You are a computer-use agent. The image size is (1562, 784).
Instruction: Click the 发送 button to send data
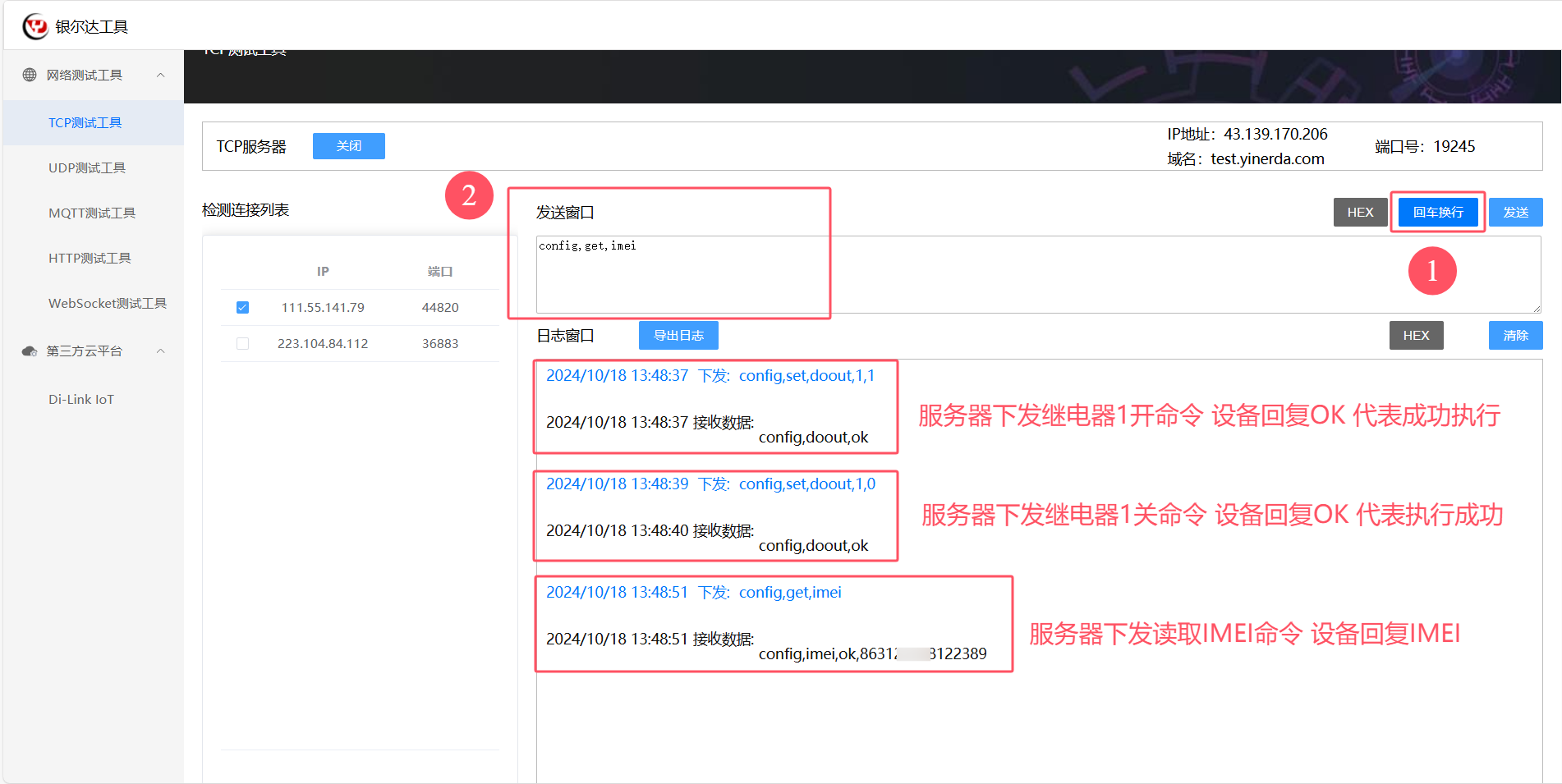point(1515,212)
